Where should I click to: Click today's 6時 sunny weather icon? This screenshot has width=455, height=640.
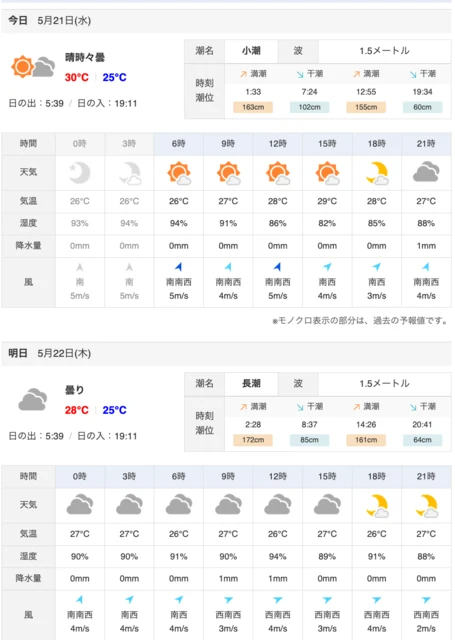(x=179, y=173)
